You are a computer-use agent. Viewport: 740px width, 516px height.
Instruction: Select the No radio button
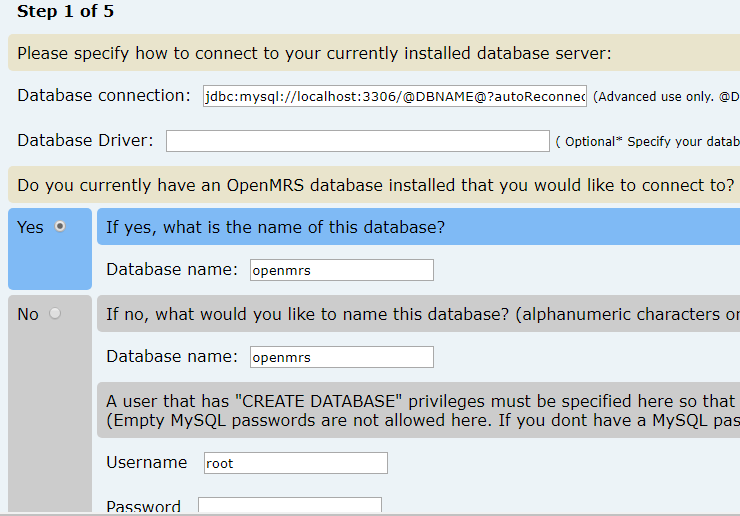pyautogui.click(x=55, y=313)
